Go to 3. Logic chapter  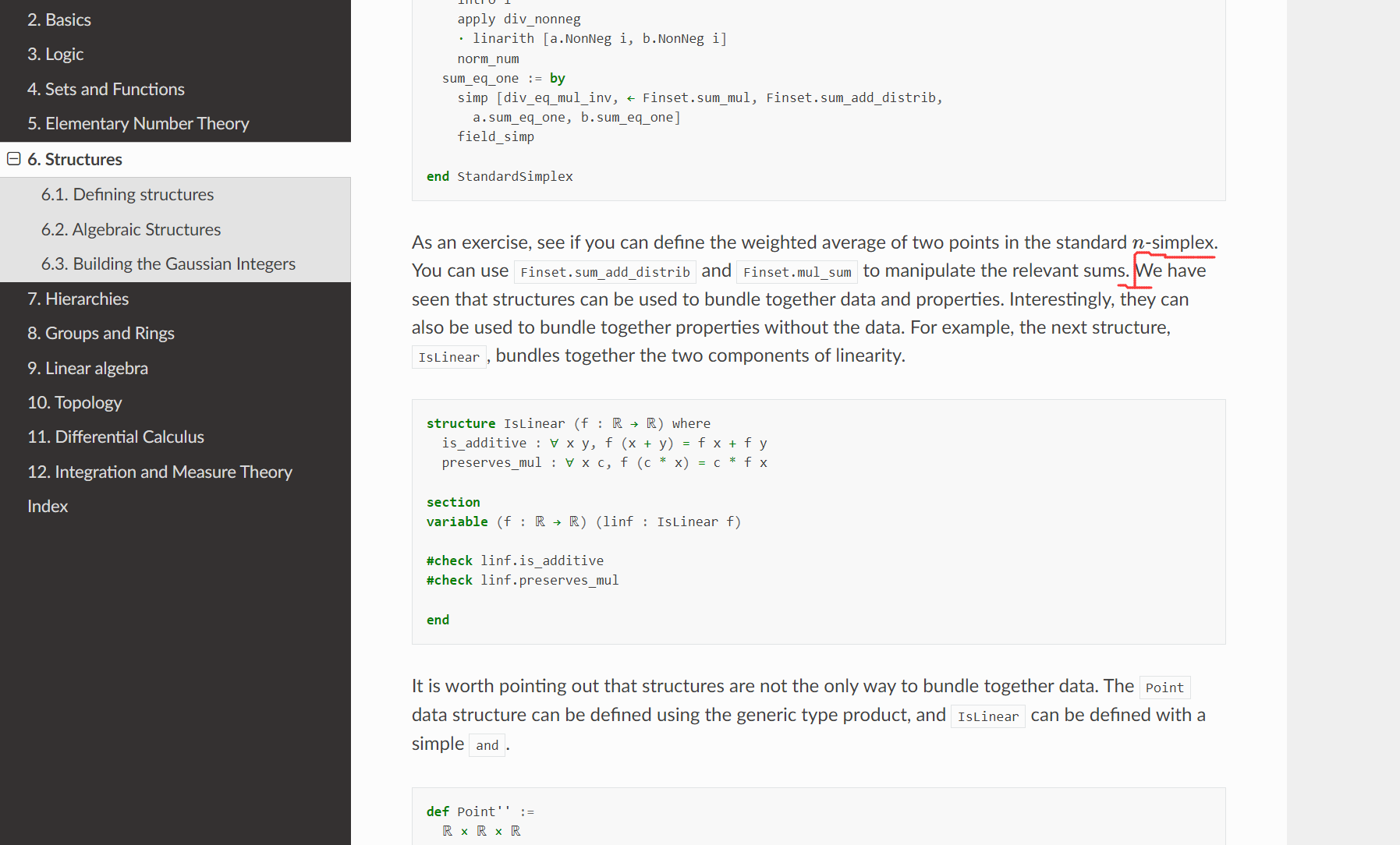pos(55,54)
